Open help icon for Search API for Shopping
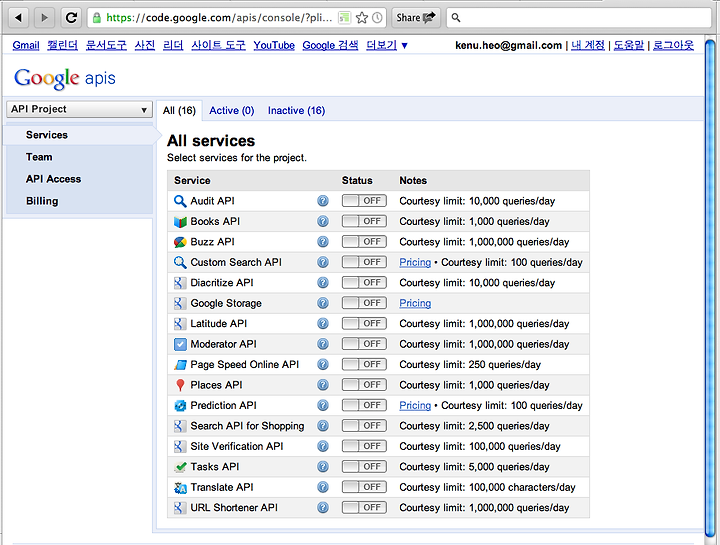This screenshot has height=545, width=720. tap(323, 426)
